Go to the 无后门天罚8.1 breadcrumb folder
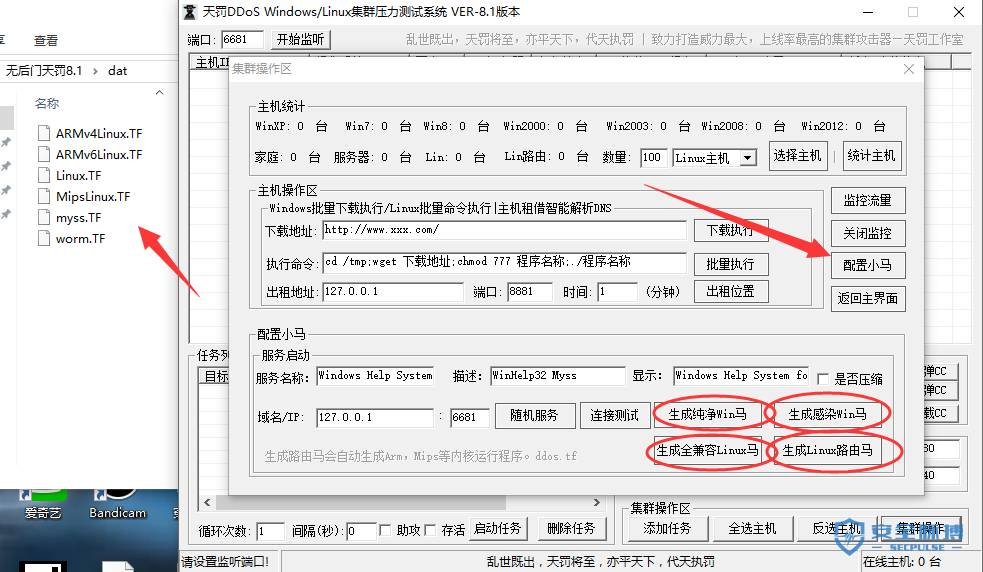 click(44, 70)
